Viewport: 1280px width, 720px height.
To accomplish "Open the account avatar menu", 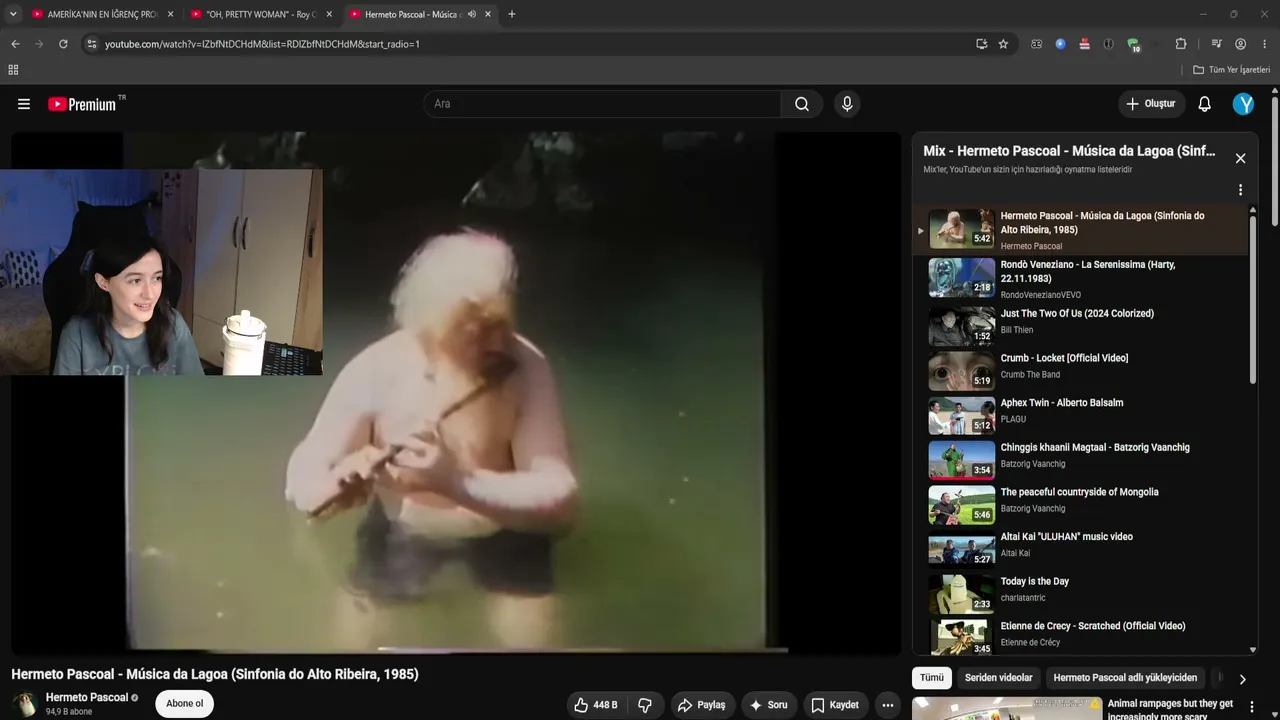I will pyautogui.click(x=1243, y=104).
